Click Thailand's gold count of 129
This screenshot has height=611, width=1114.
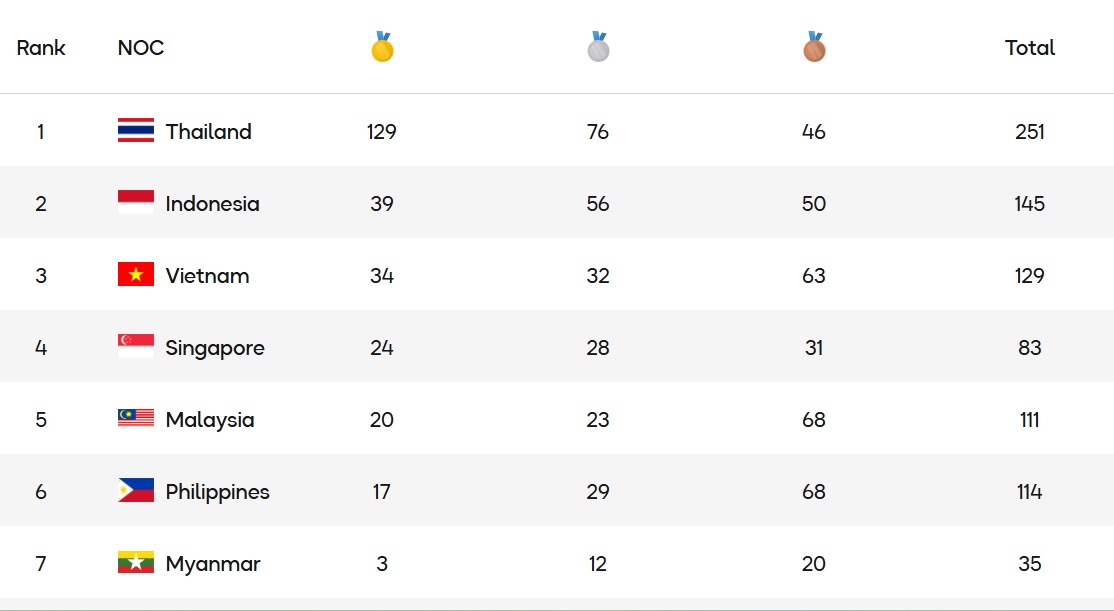(382, 132)
